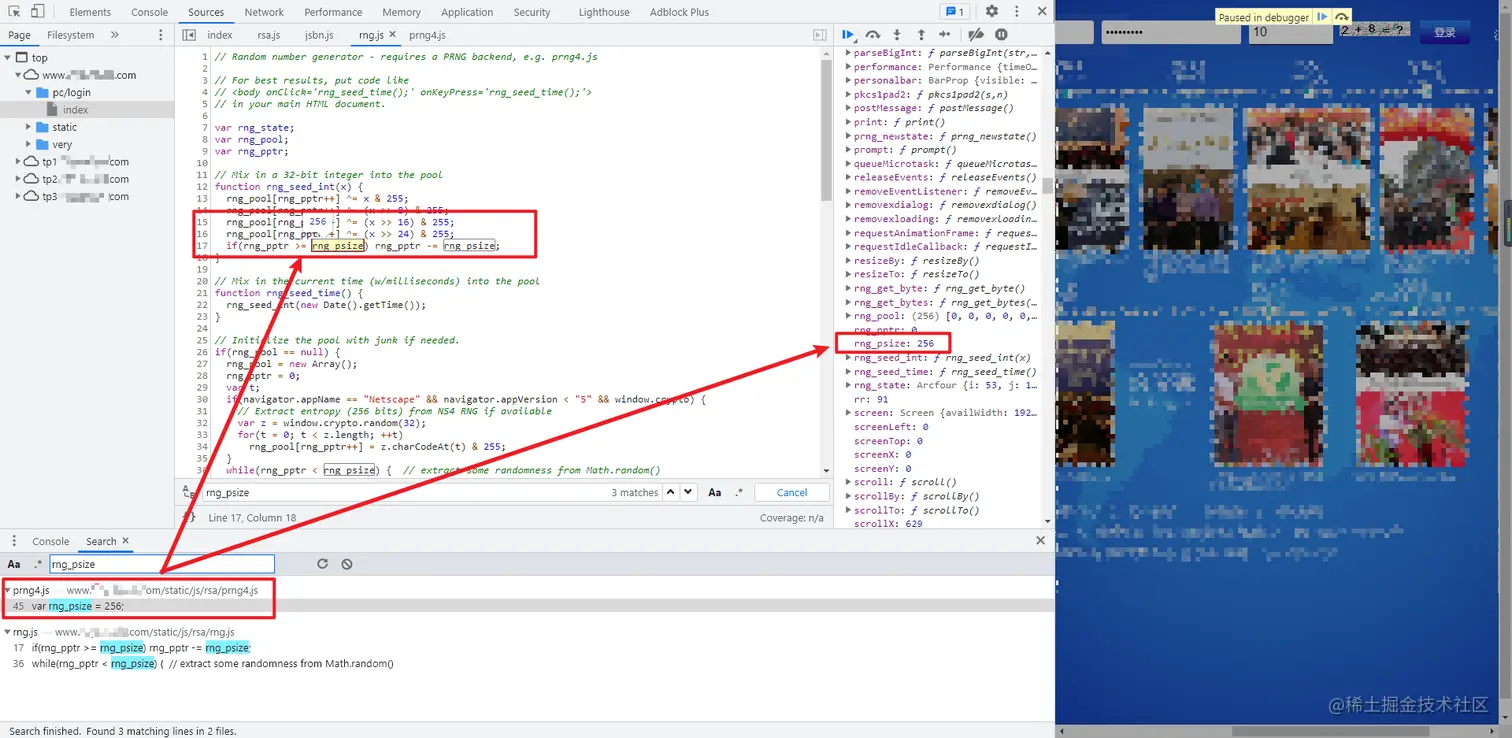The width and height of the screenshot is (1512, 738).
Task: Switch to the Network panel tab
Action: pyautogui.click(x=264, y=12)
